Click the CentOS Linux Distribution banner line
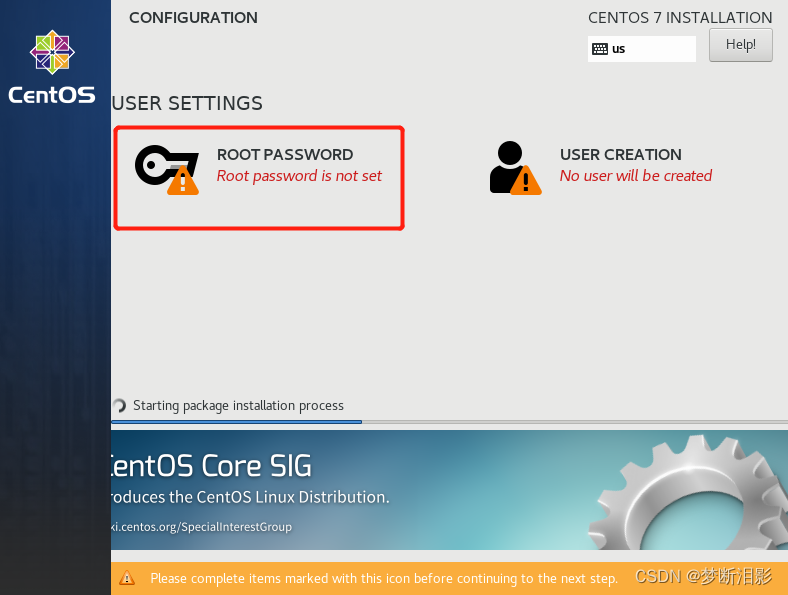 pyautogui.click(x=250, y=497)
